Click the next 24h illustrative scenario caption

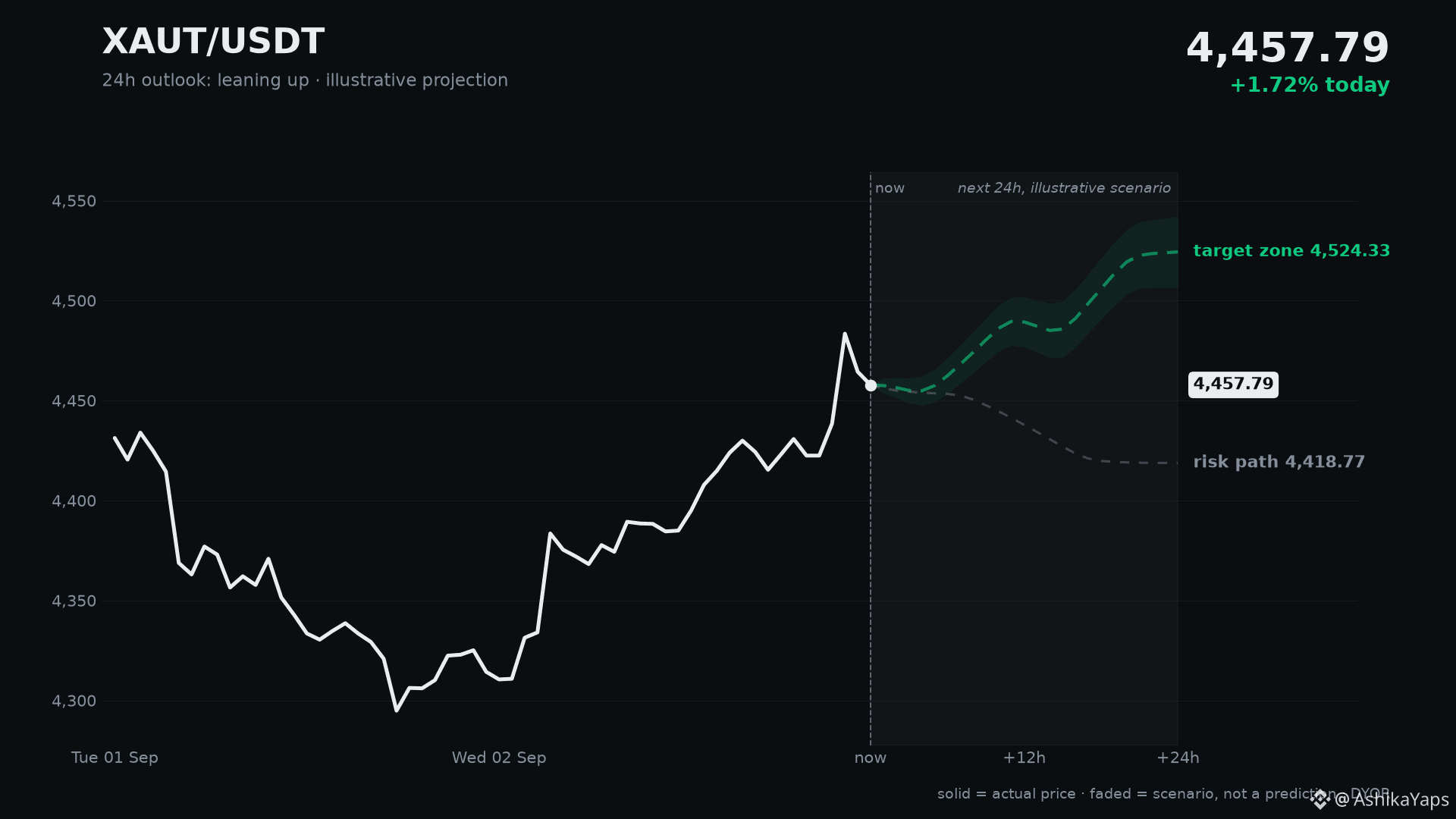(x=1064, y=188)
